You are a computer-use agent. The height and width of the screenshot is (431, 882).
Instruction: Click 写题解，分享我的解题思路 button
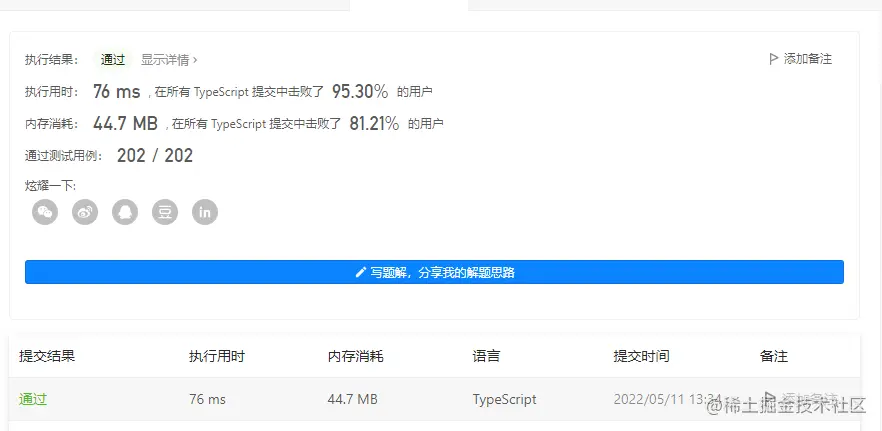point(434,272)
